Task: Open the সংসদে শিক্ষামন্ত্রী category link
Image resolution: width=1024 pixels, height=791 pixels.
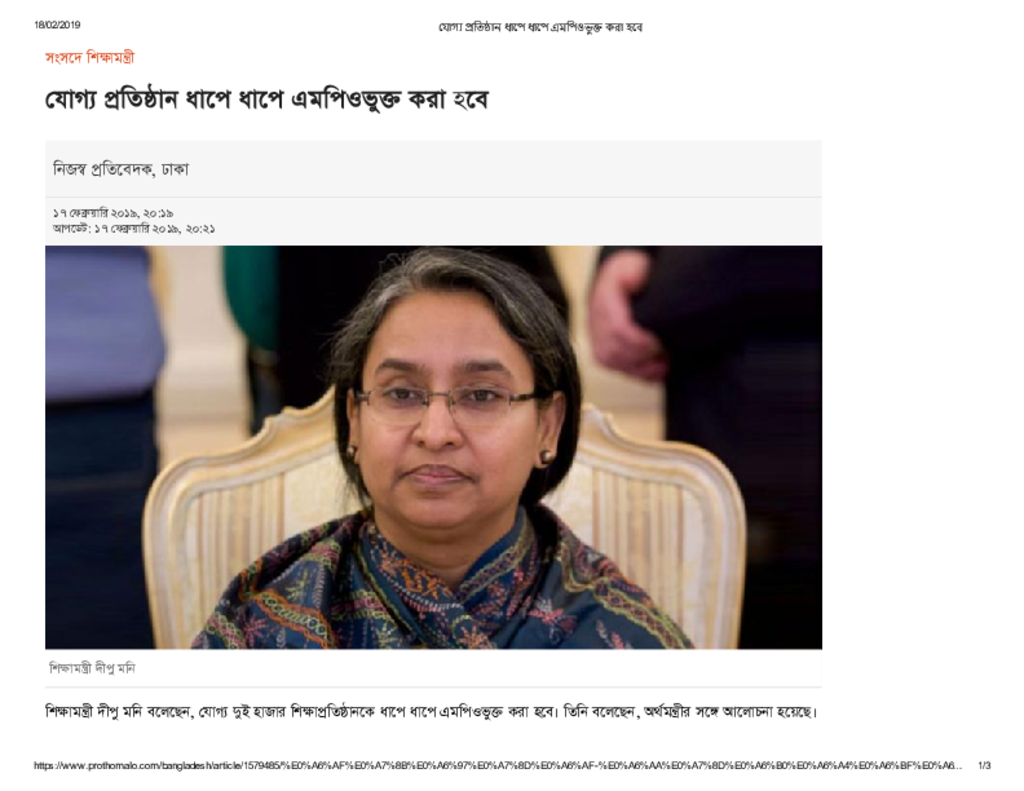Action: [89, 57]
